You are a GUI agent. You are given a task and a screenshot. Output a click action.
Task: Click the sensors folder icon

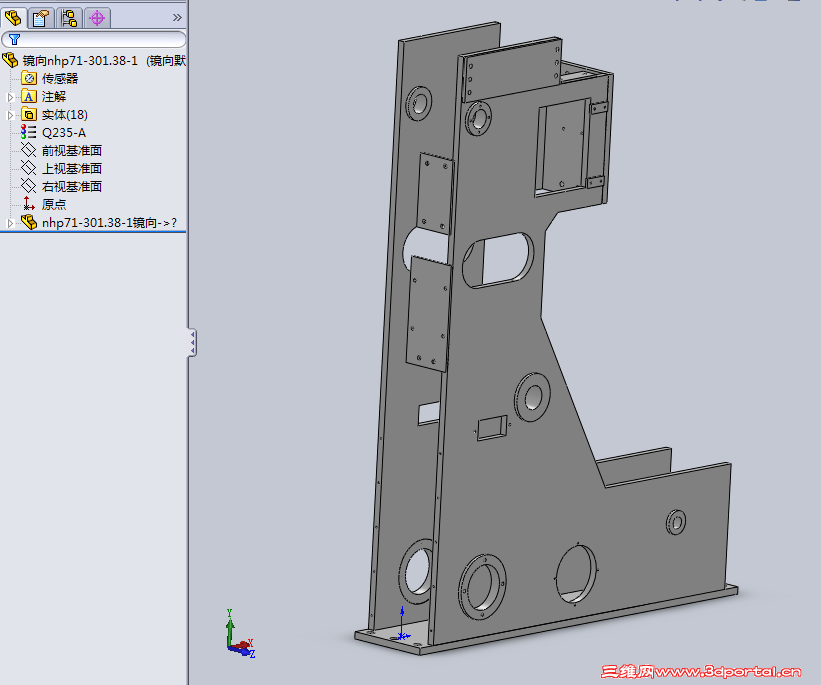29,79
